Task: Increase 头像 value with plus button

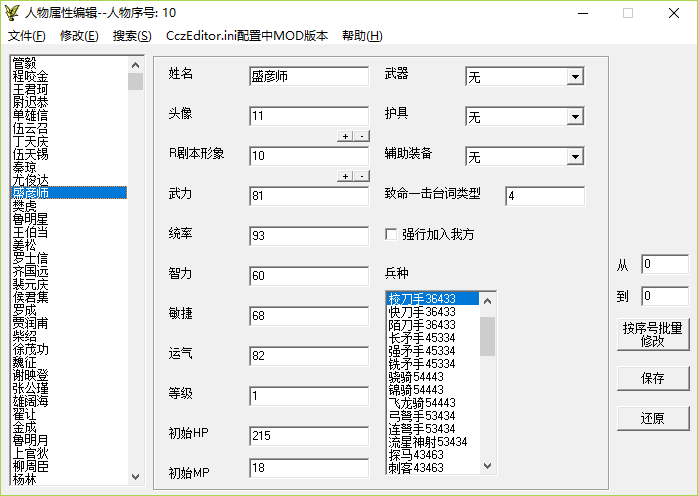Action: pos(345,136)
